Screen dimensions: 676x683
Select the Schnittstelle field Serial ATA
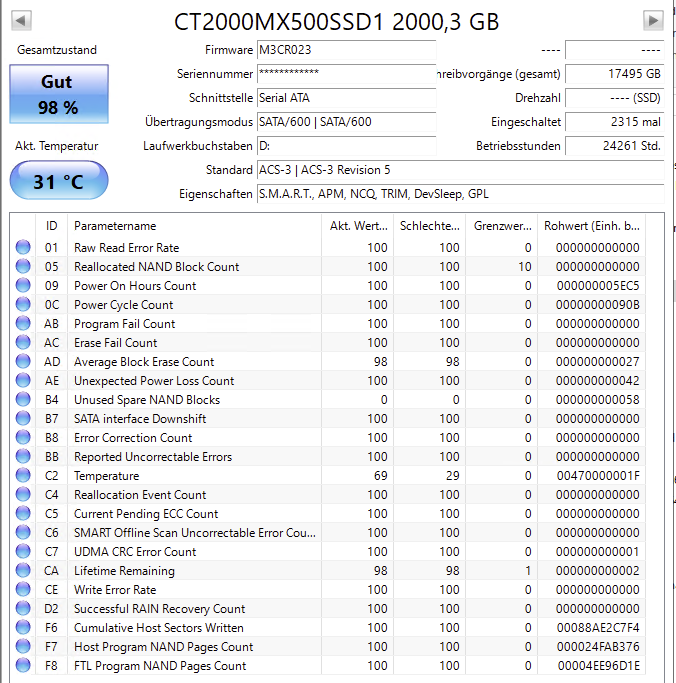click(346, 98)
